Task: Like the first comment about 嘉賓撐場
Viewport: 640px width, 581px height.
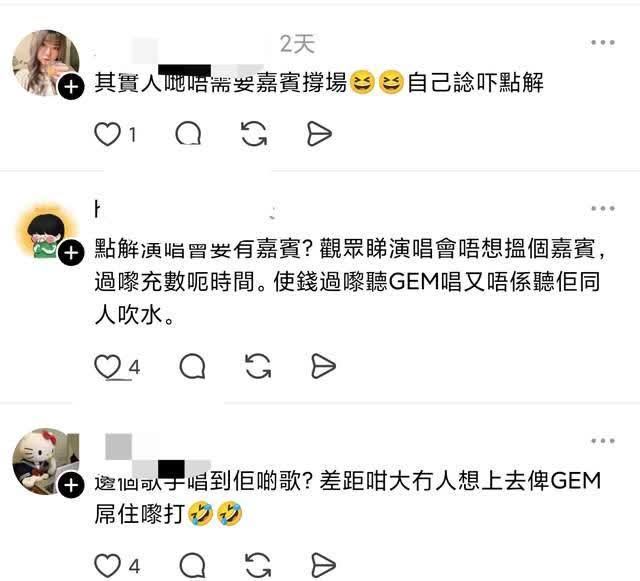Action: coord(107,134)
